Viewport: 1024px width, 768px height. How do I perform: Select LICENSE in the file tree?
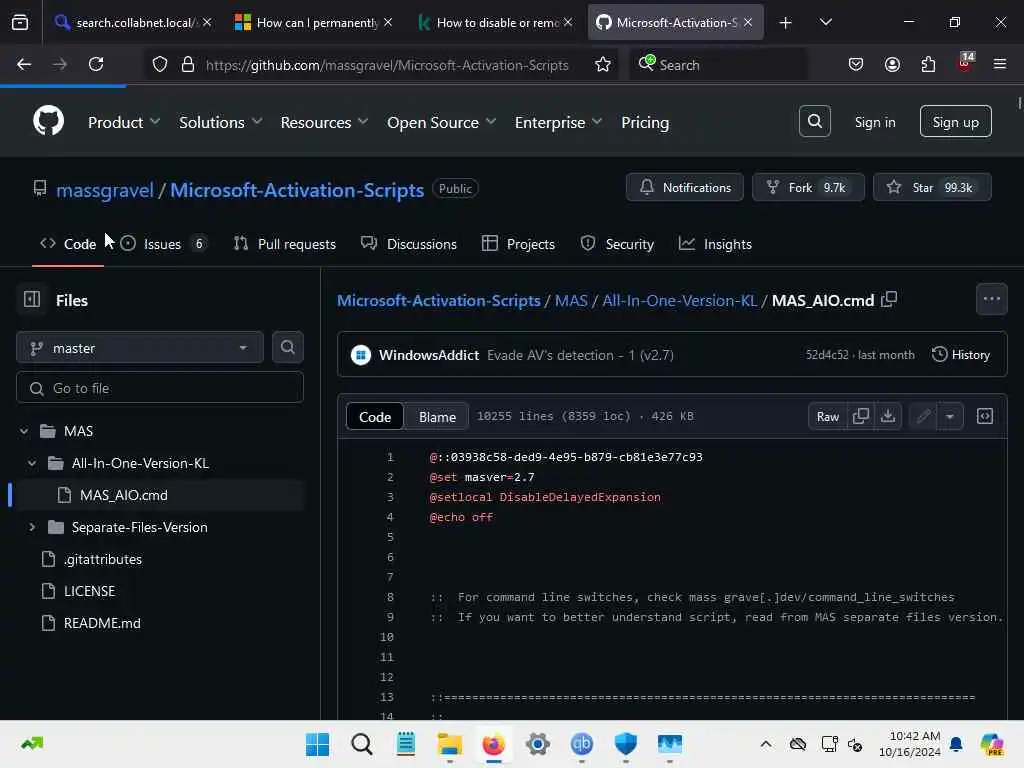click(89, 591)
